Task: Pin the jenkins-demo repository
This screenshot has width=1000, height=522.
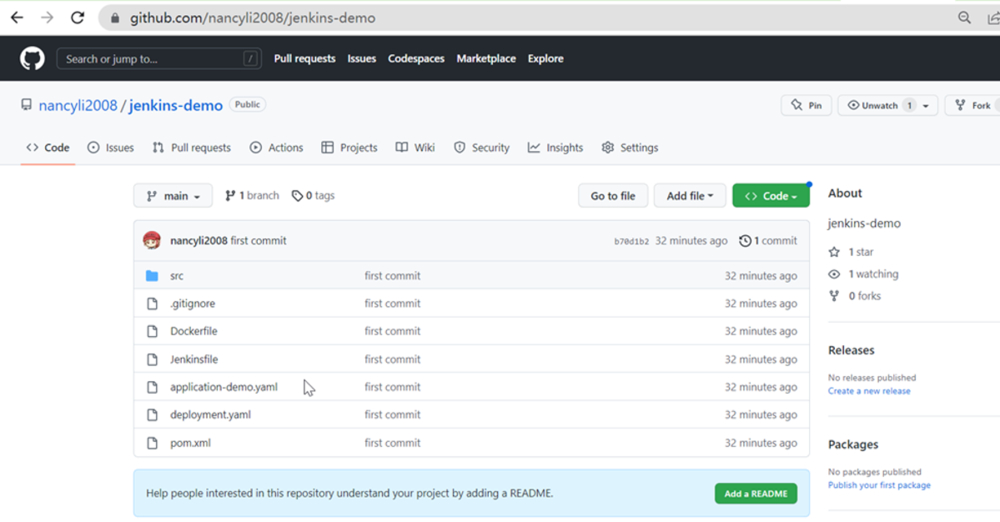Action: coord(806,105)
